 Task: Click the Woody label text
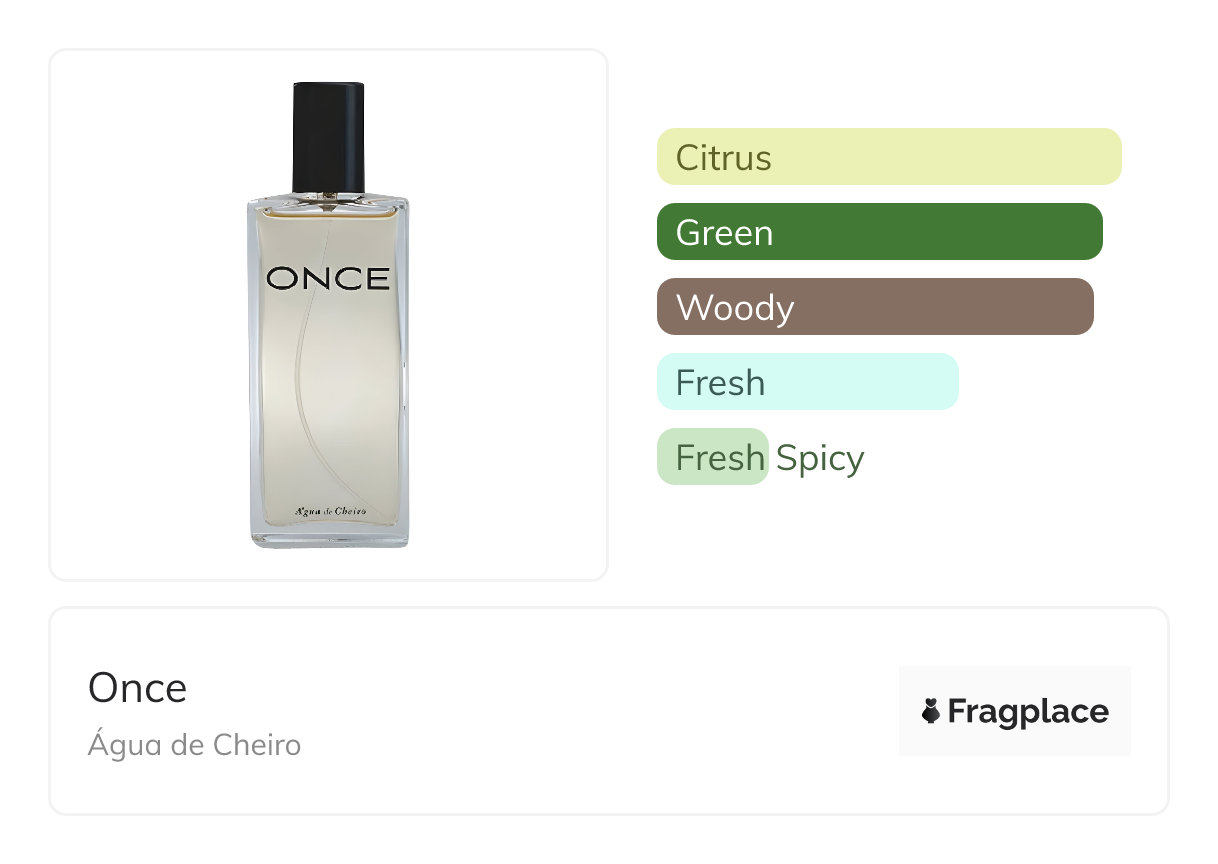click(x=735, y=307)
